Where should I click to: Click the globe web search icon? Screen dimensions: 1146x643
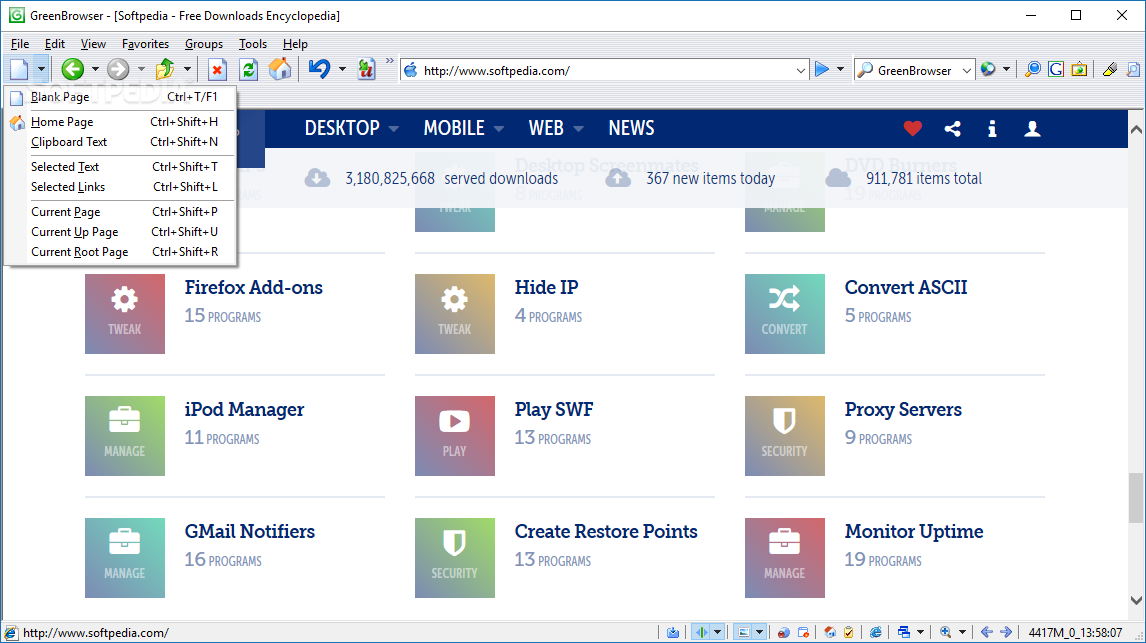[988, 69]
